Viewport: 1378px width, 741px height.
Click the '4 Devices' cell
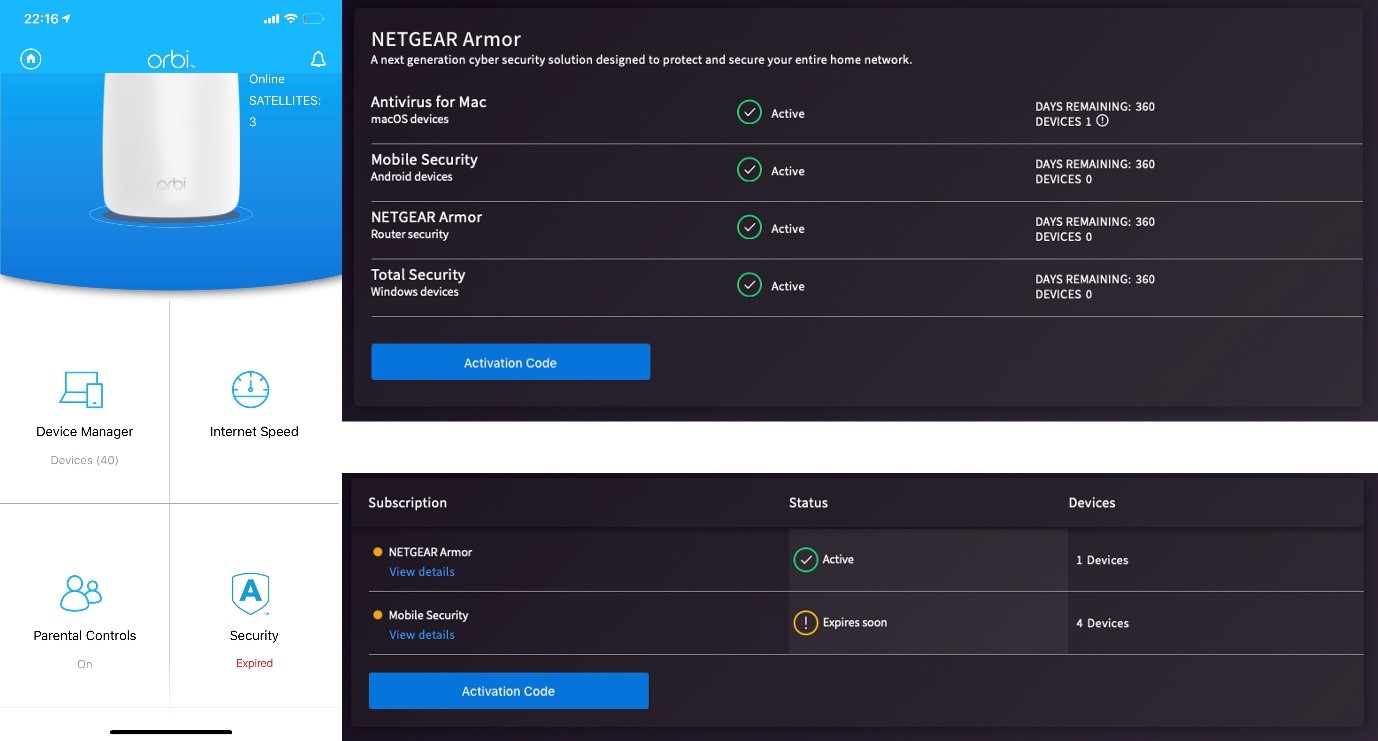click(1102, 623)
